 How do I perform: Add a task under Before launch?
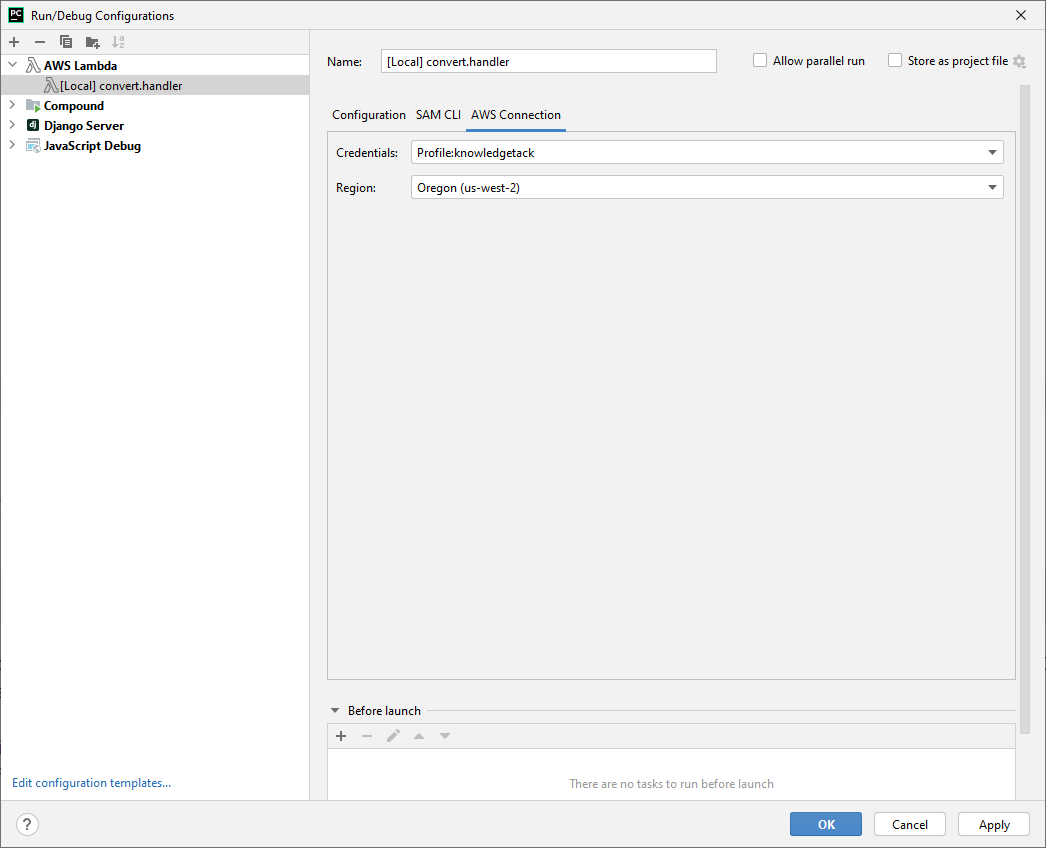point(341,736)
